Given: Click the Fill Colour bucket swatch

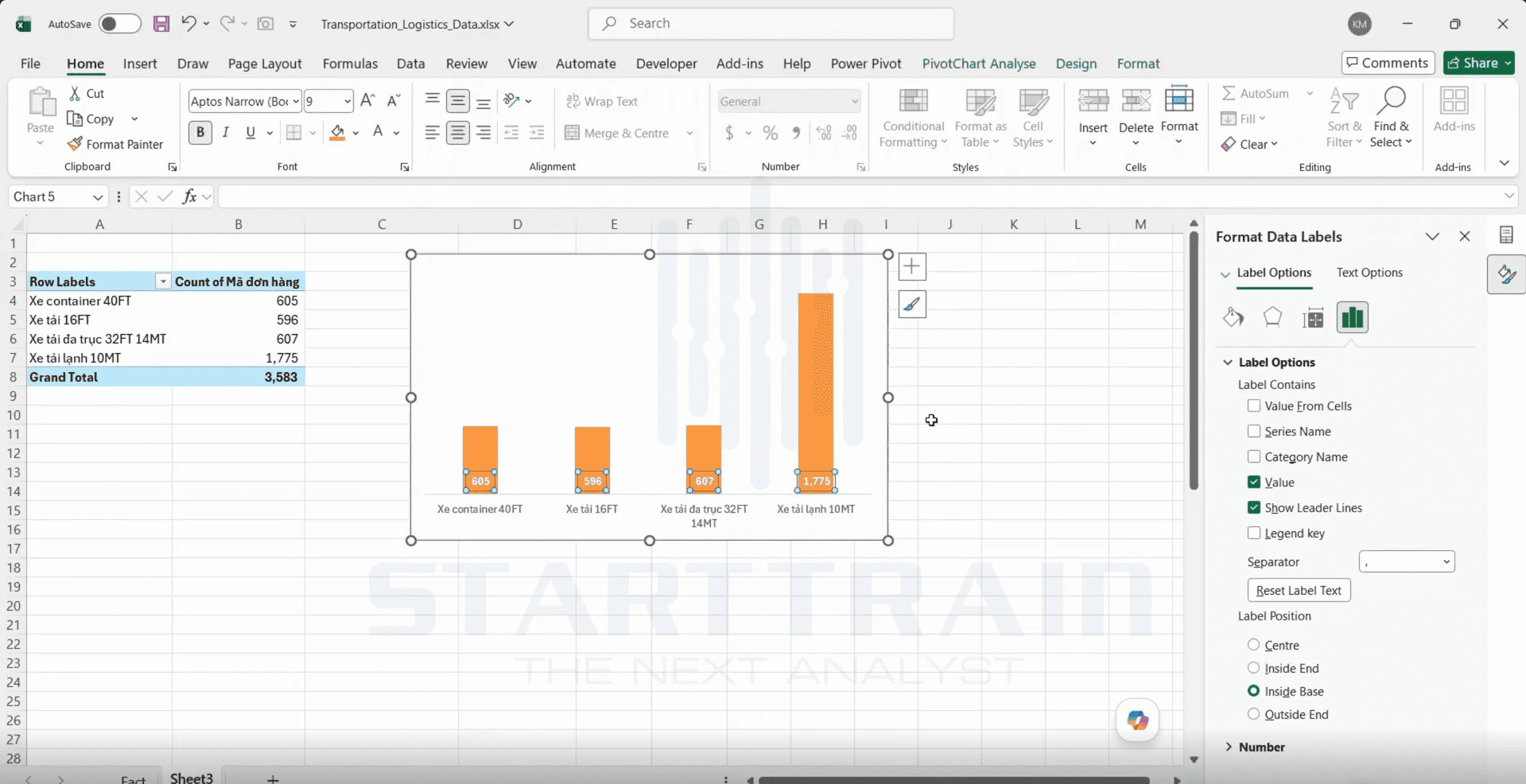Looking at the screenshot, I should [337, 133].
